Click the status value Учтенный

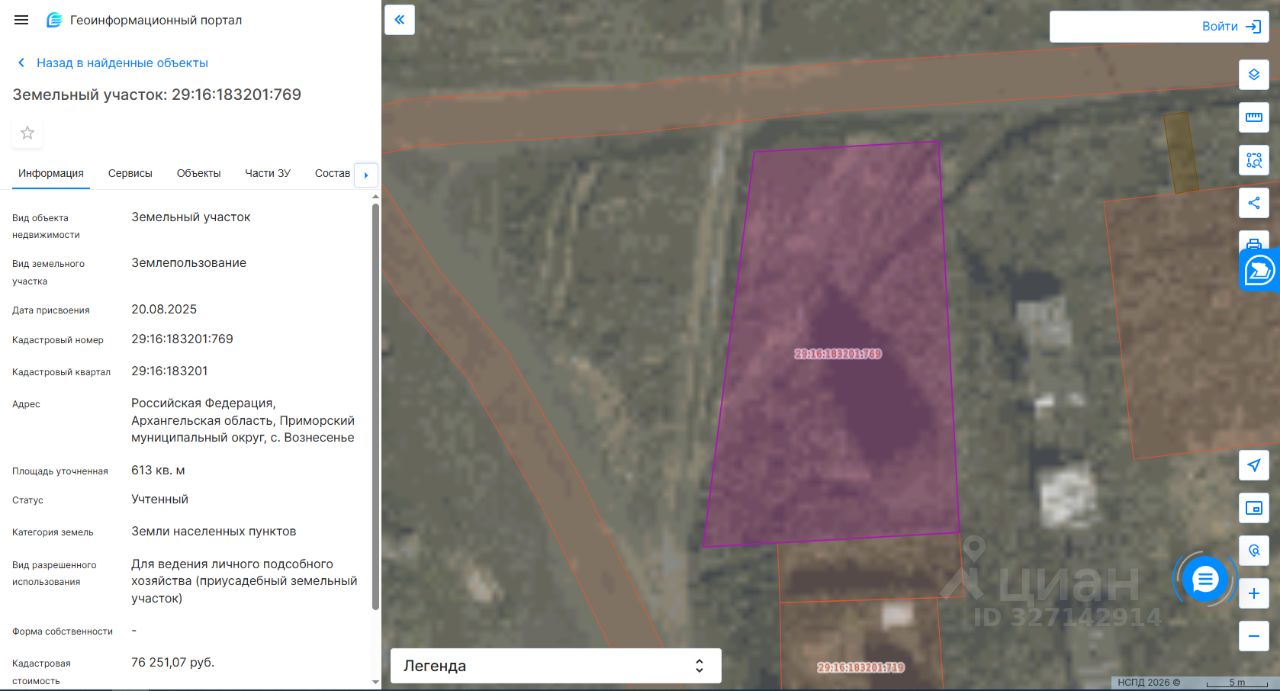tap(160, 499)
